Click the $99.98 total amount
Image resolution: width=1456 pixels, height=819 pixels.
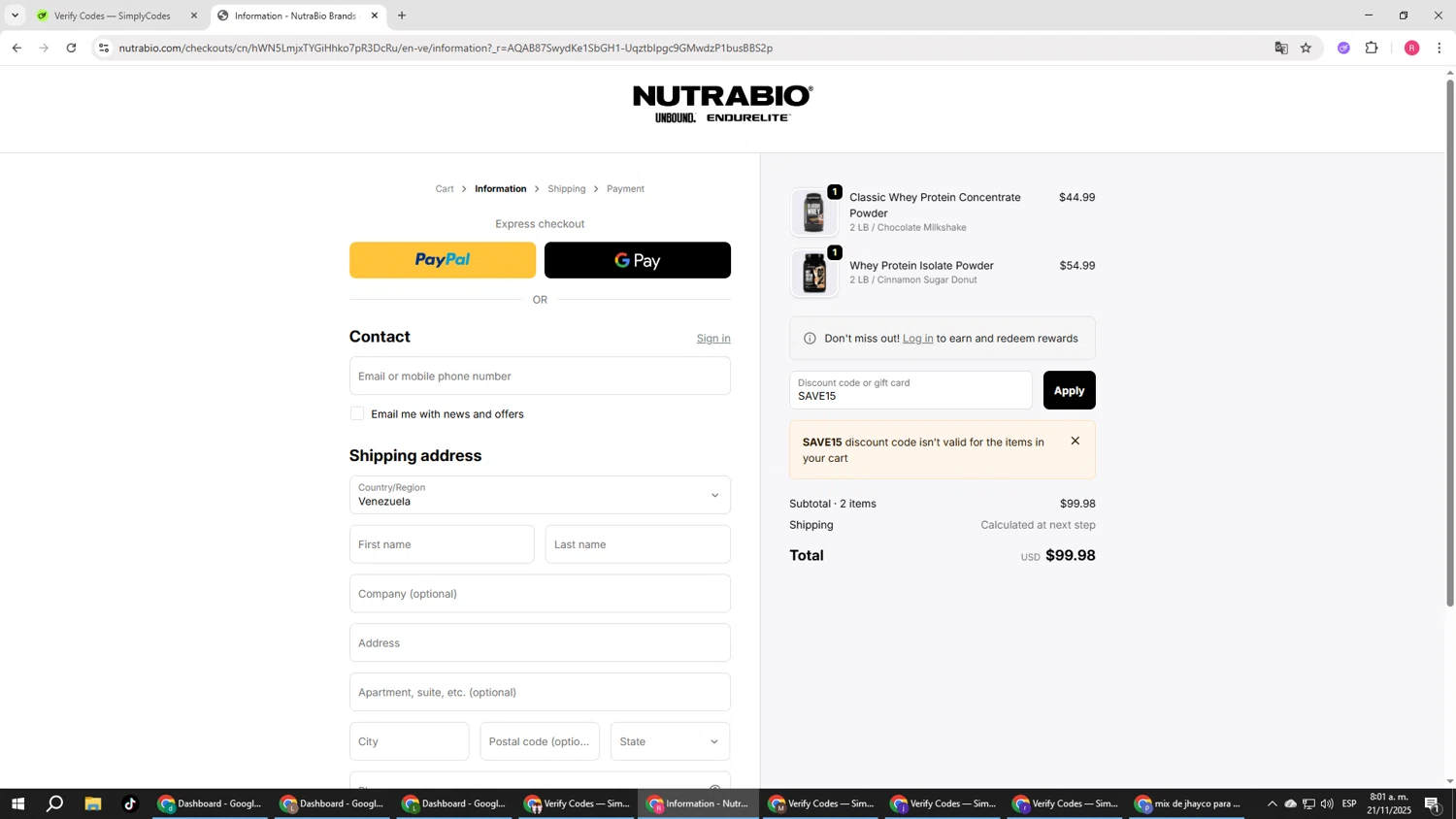click(1071, 555)
